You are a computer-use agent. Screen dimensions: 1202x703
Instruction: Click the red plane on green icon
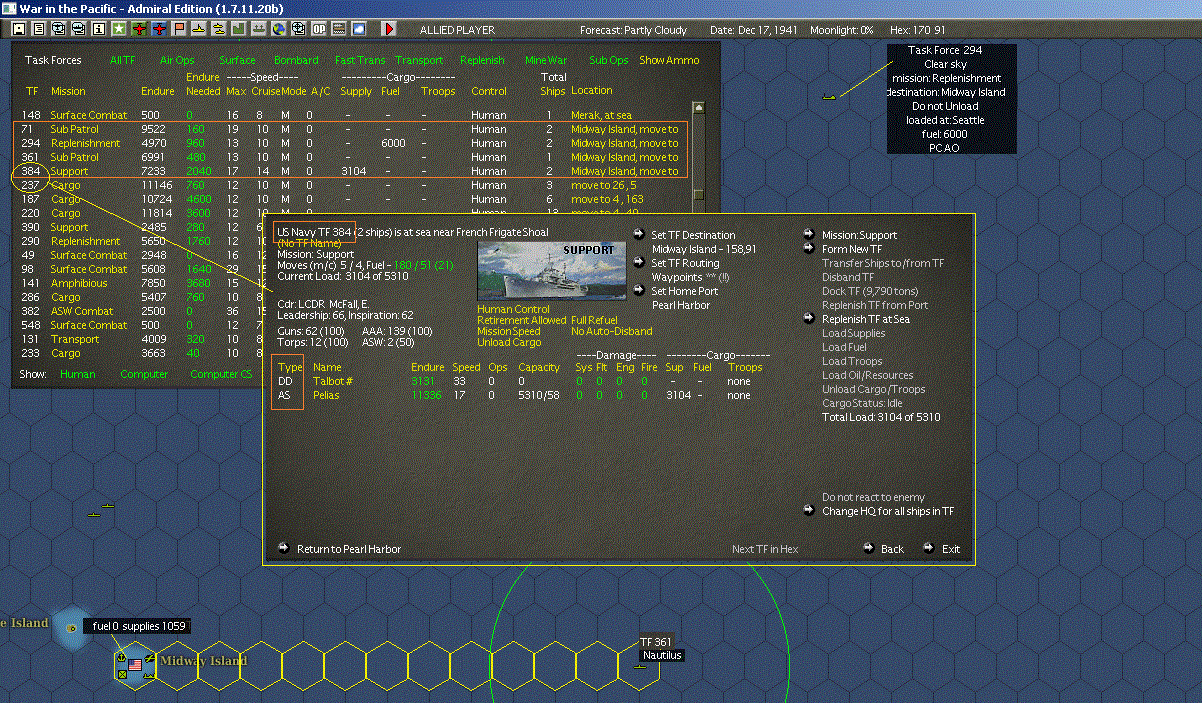tap(139, 29)
